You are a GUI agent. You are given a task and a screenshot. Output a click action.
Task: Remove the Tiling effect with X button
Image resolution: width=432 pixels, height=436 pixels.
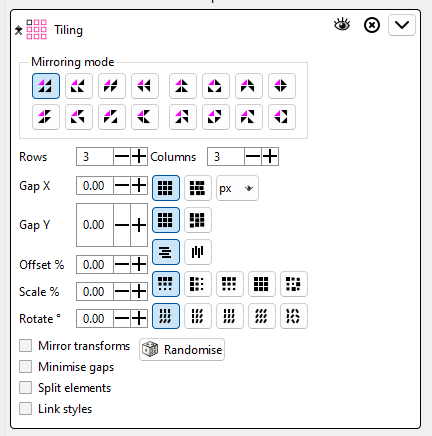tap(372, 25)
